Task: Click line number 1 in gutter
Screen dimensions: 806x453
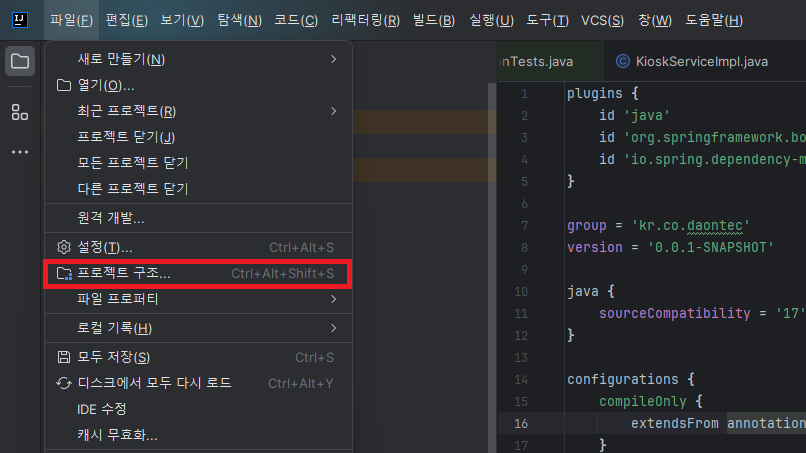Action: (524, 94)
